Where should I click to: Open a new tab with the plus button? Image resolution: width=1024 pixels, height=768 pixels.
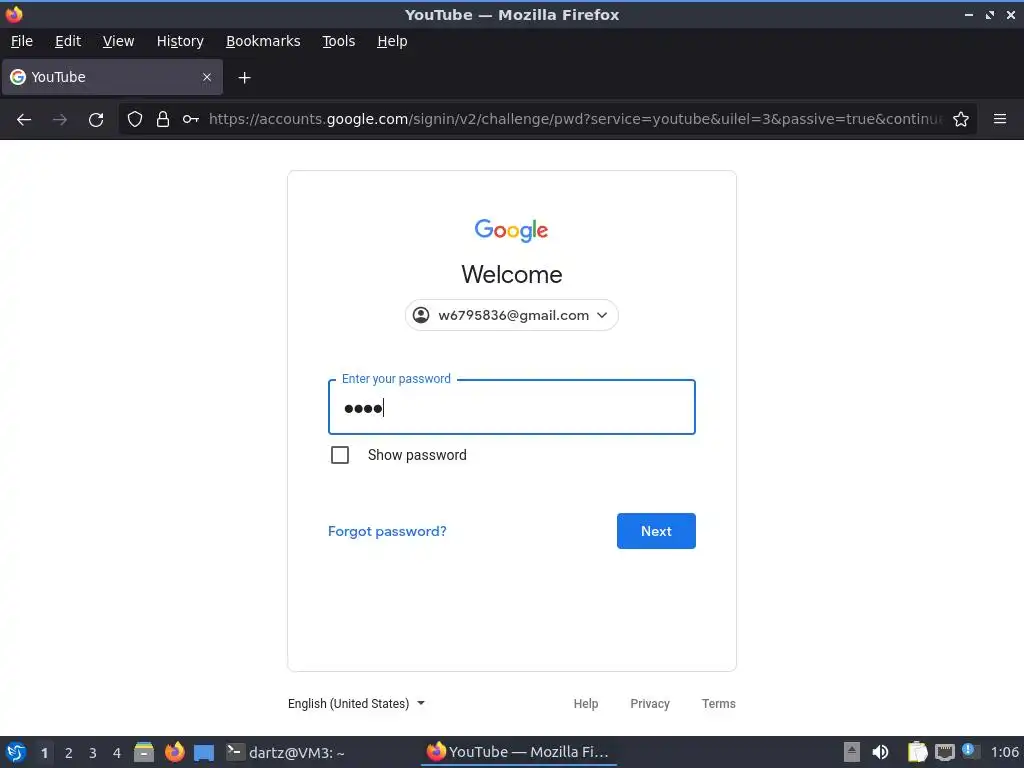[x=244, y=78]
